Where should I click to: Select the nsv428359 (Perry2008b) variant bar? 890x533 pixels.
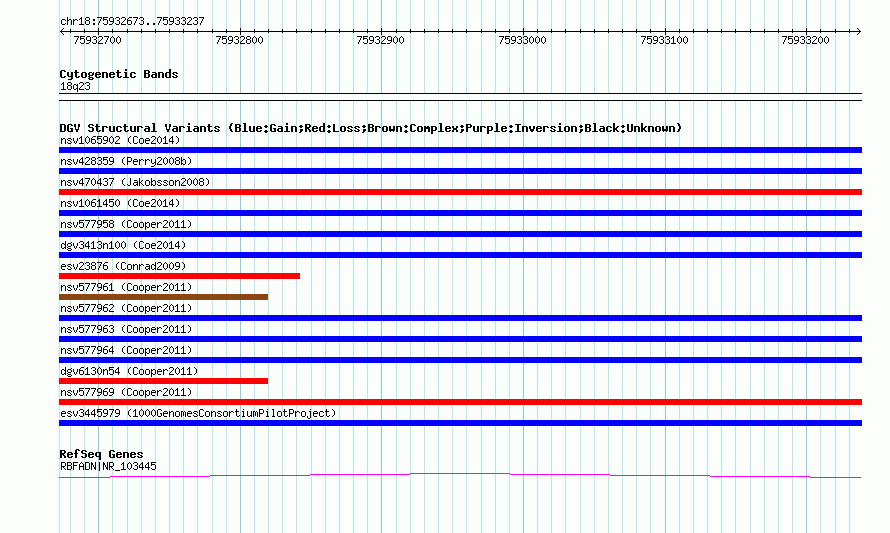coord(460,171)
